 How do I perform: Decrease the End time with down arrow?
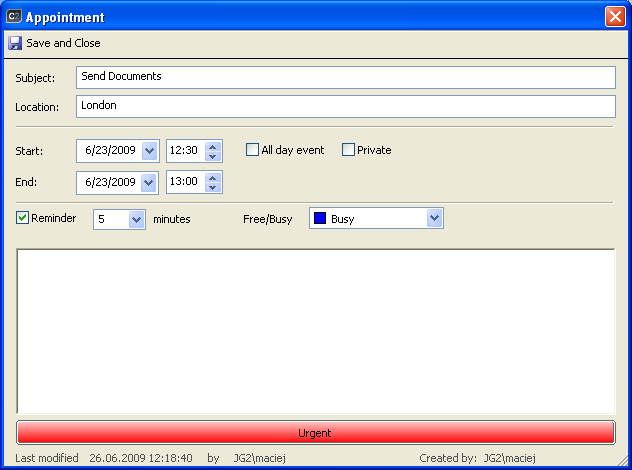coord(213,187)
